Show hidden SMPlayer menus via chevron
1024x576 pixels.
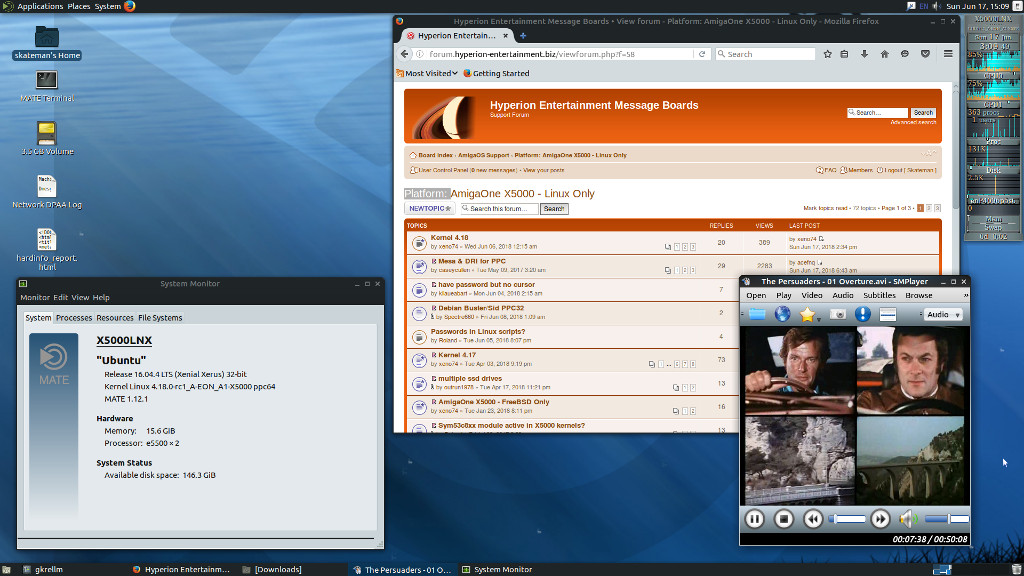click(965, 296)
